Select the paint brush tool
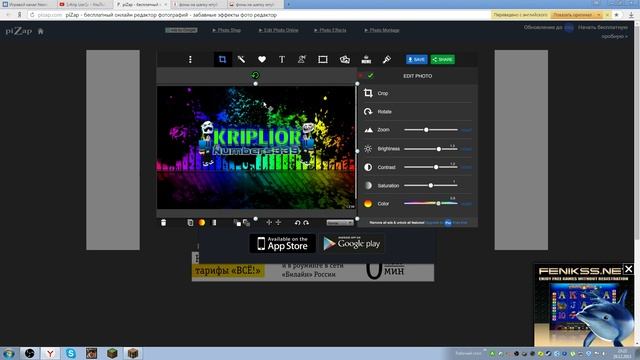This screenshot has height=360, width=640. click(x=387, y=60)
